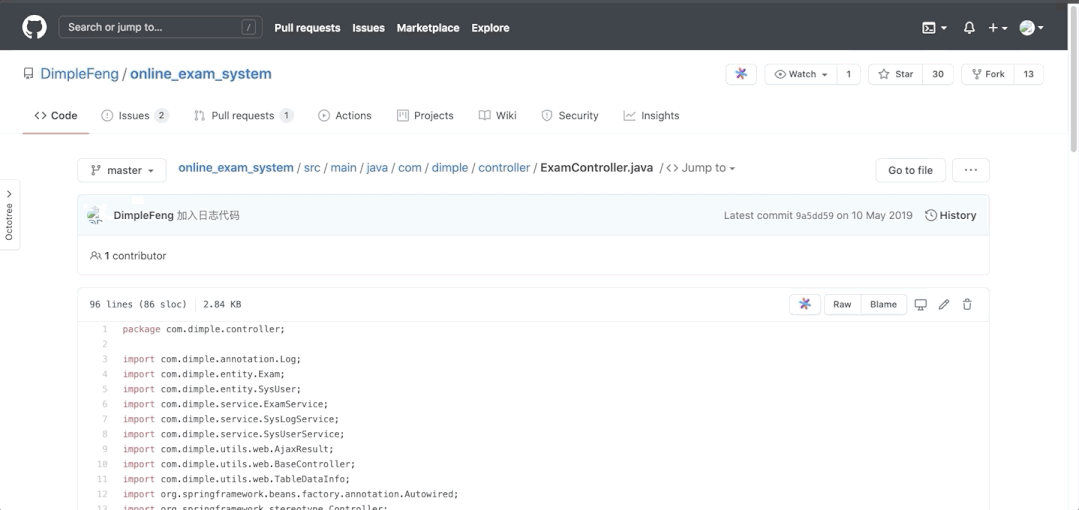This screenshot has width=1079, height=510.
Task: Switch to the Issues tab
Action: tap(134, 116)
